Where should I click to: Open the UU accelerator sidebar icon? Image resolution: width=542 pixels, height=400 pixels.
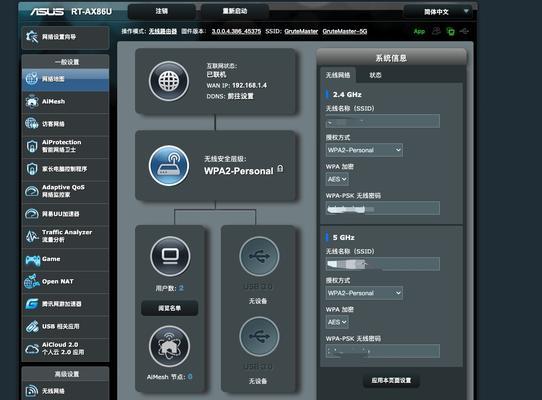pos(31,214)
